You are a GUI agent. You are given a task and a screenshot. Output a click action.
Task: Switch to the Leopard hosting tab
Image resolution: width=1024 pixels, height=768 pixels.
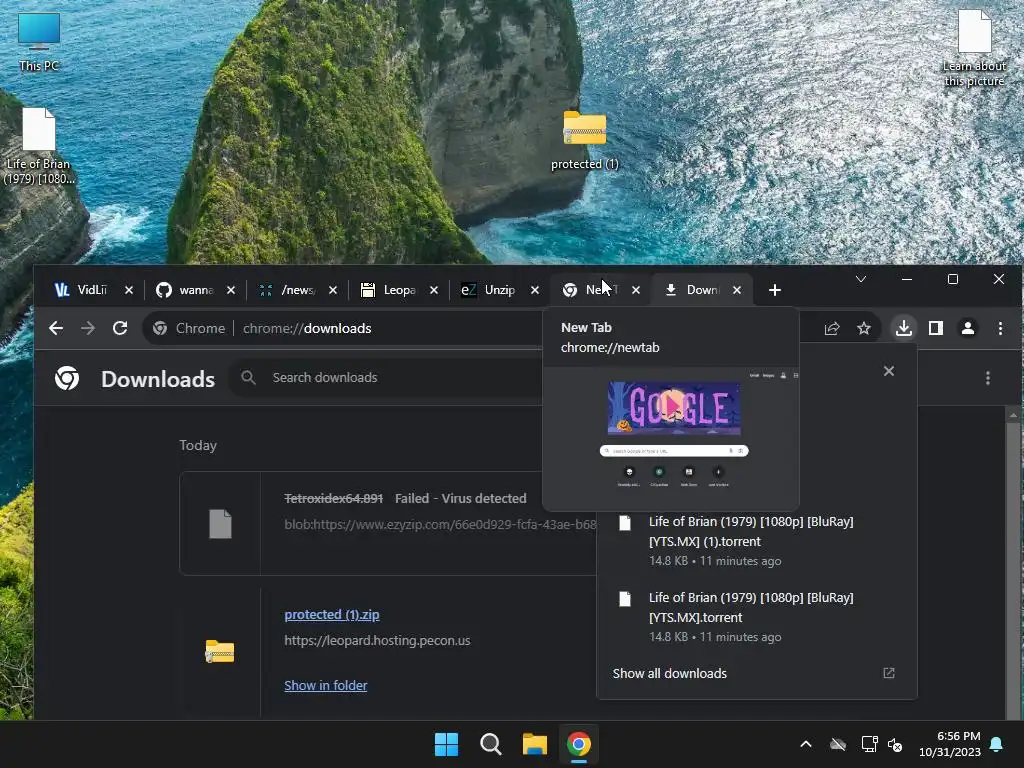click(x=389, y=289)
